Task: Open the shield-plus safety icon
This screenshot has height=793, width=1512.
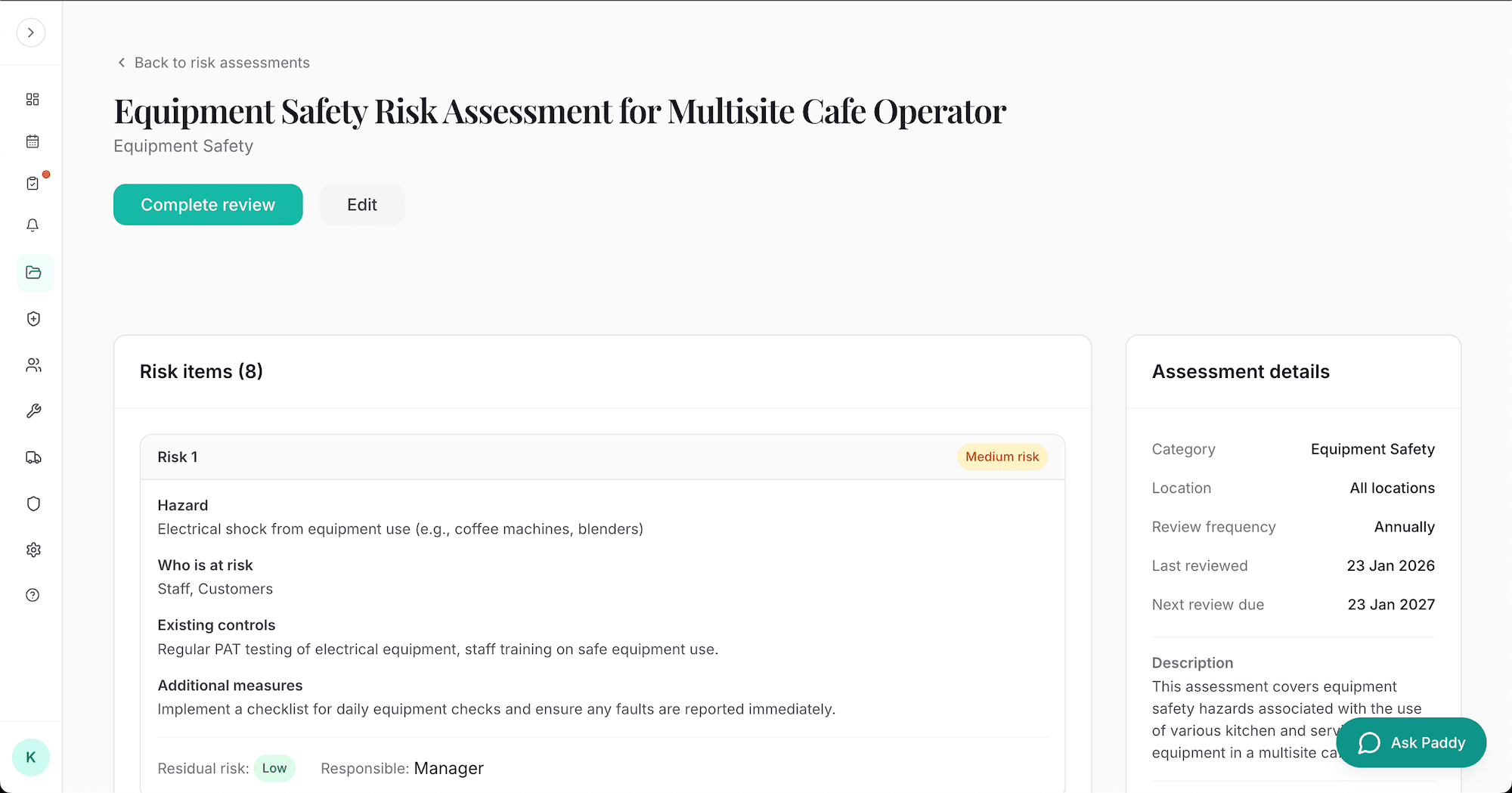Action: pyautogui.click(x=33, y=318)
